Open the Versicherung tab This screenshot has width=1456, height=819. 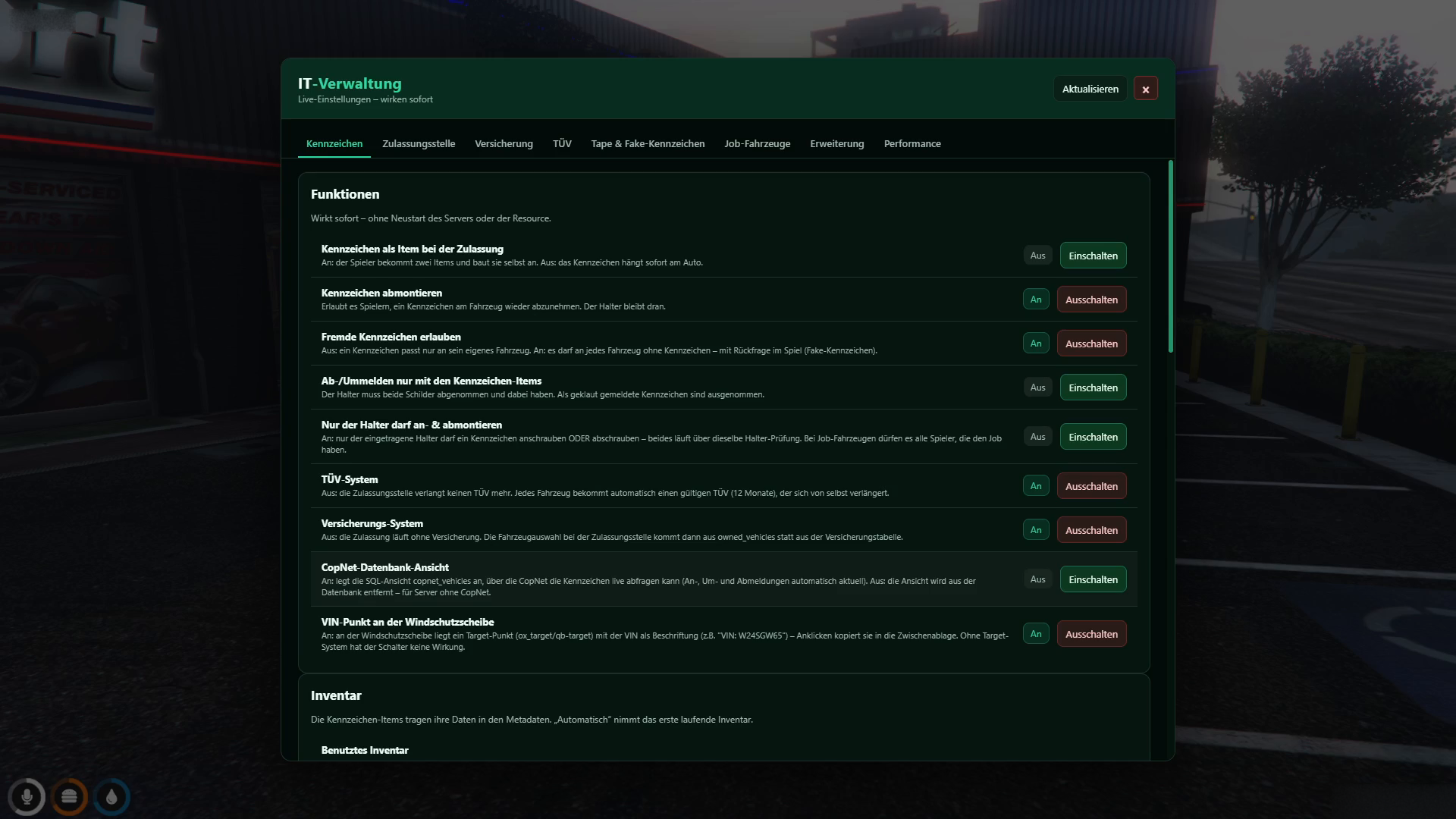tap(504, 143)
